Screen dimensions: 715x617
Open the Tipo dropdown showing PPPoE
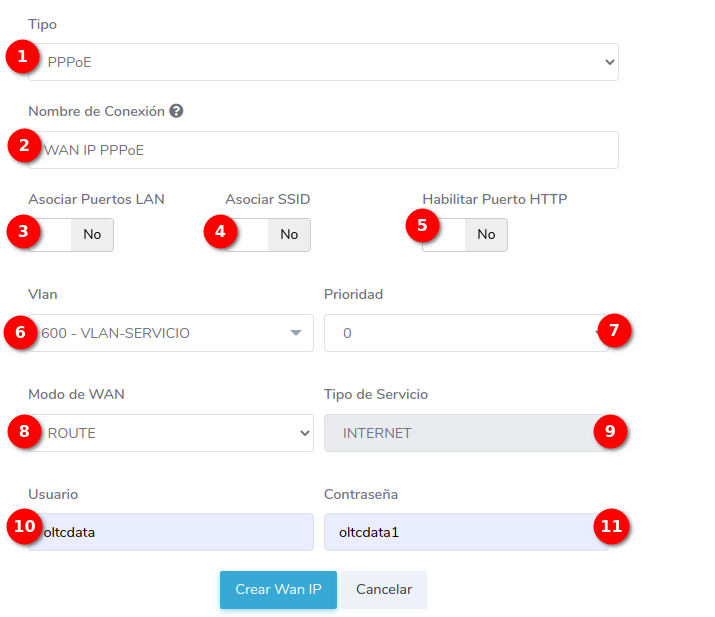coord(330,62)
